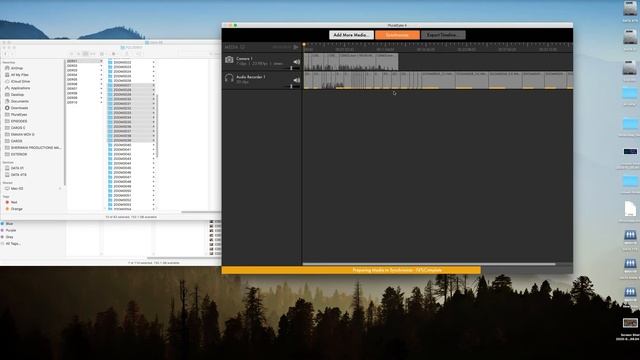Open the EXTERIOR folder in the Finder sidebar
Screen dimensions: 640x360
[18, 154]
